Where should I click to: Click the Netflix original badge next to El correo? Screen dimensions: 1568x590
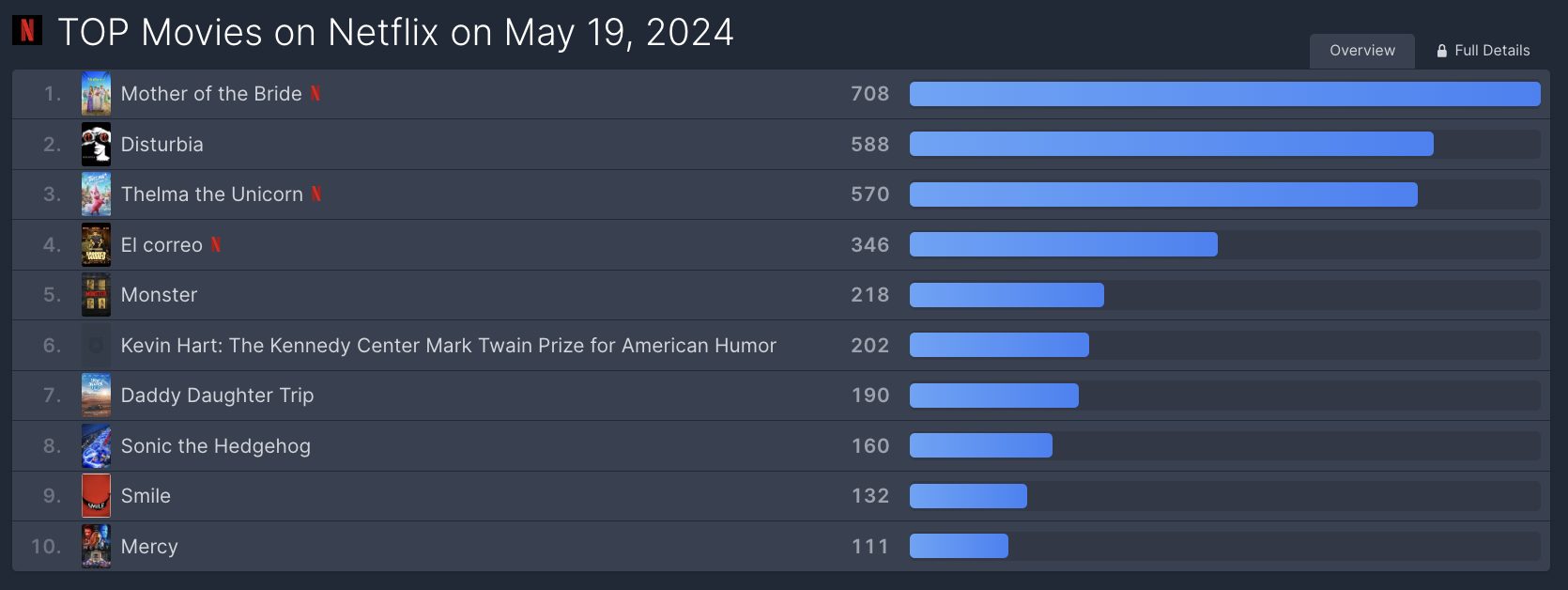[216, 245]
